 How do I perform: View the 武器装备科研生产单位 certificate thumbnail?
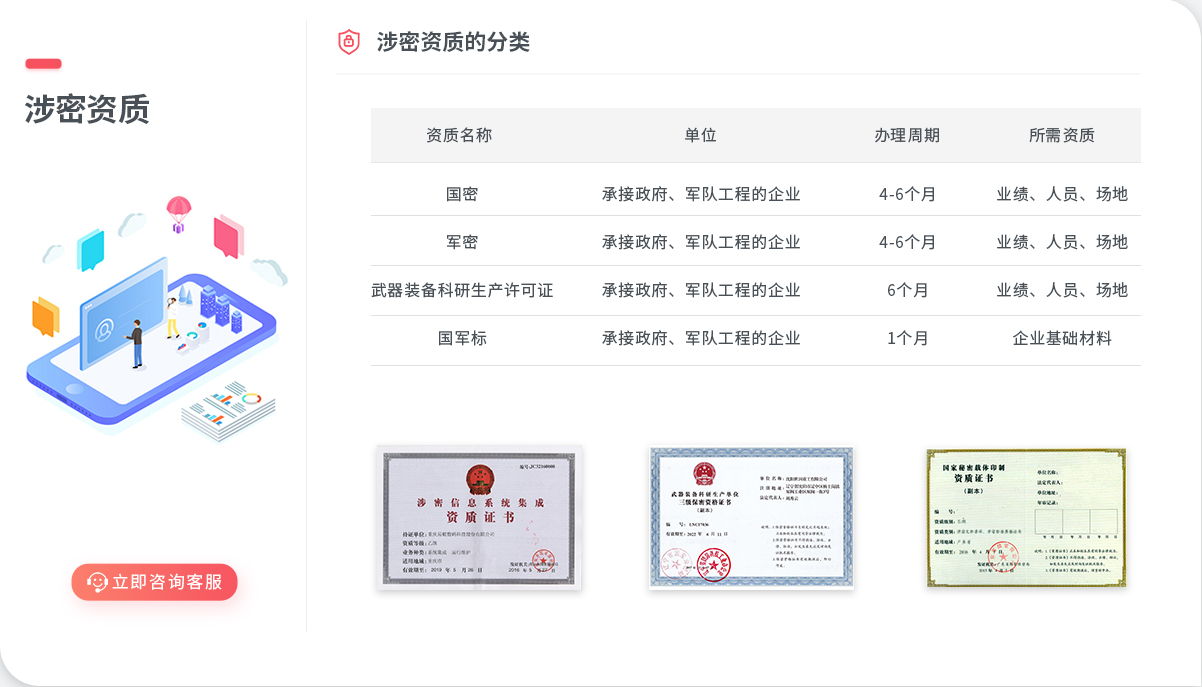pos(750,517)
